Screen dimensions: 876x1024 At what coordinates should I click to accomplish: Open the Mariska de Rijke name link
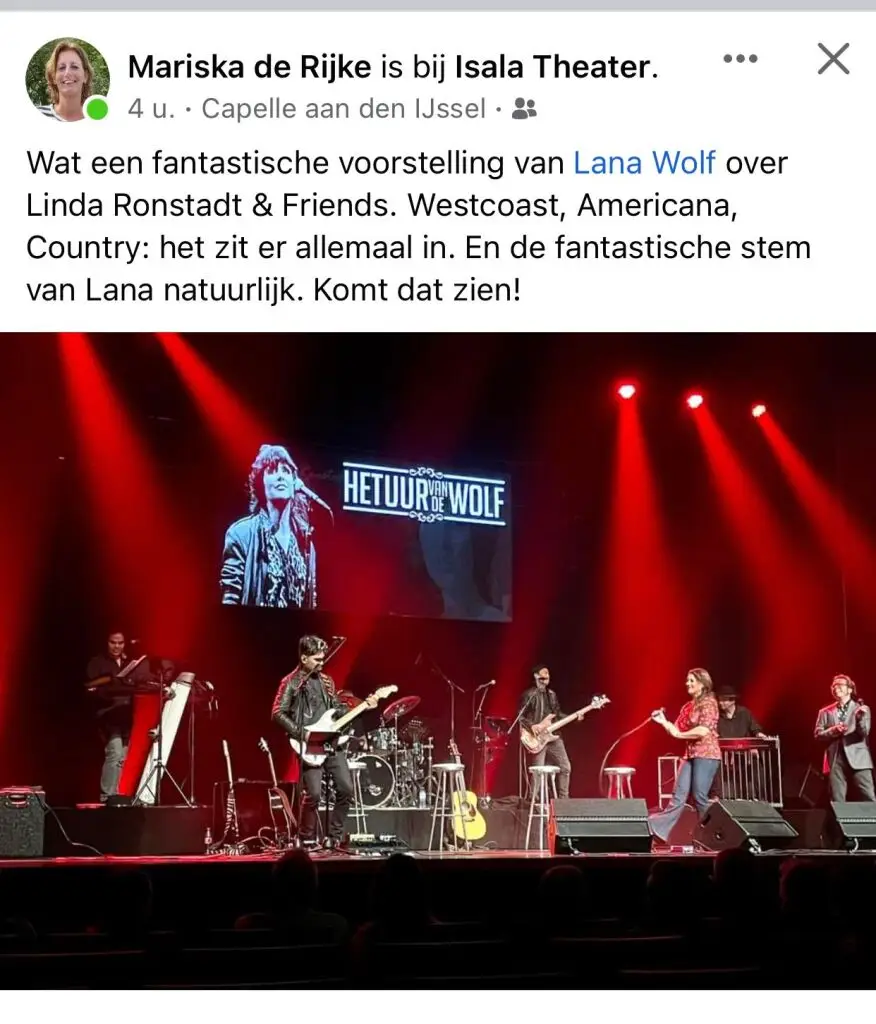pos(250,67)
